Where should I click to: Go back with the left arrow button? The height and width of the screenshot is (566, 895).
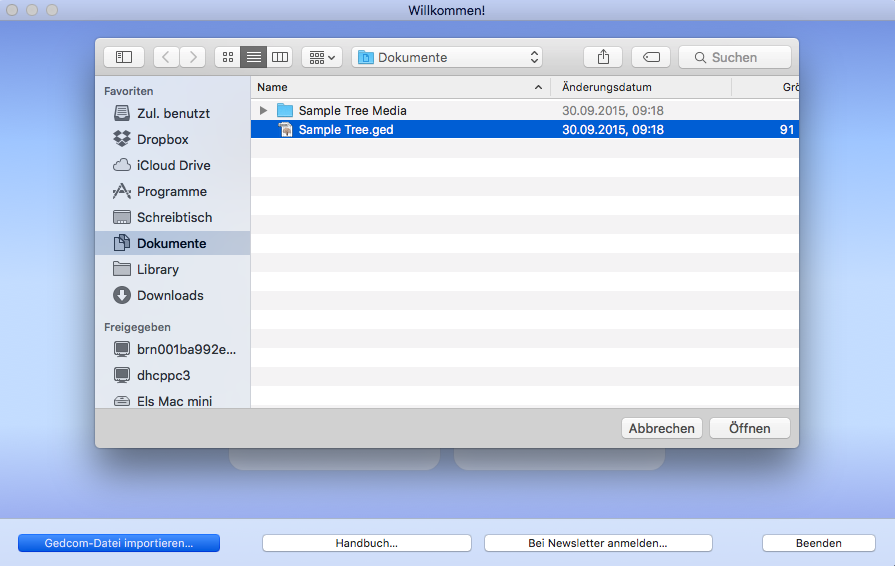coord(166,57)
